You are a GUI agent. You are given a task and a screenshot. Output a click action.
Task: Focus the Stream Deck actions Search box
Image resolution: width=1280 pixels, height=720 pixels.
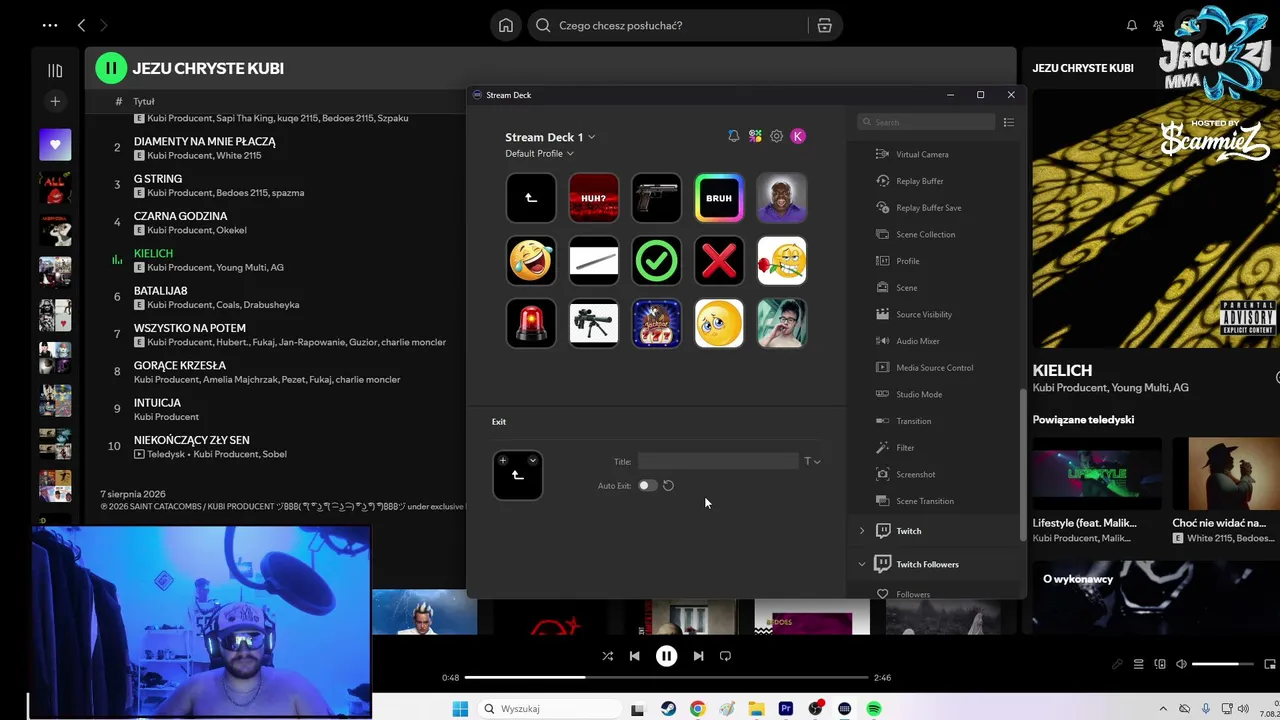pos(926,122)
